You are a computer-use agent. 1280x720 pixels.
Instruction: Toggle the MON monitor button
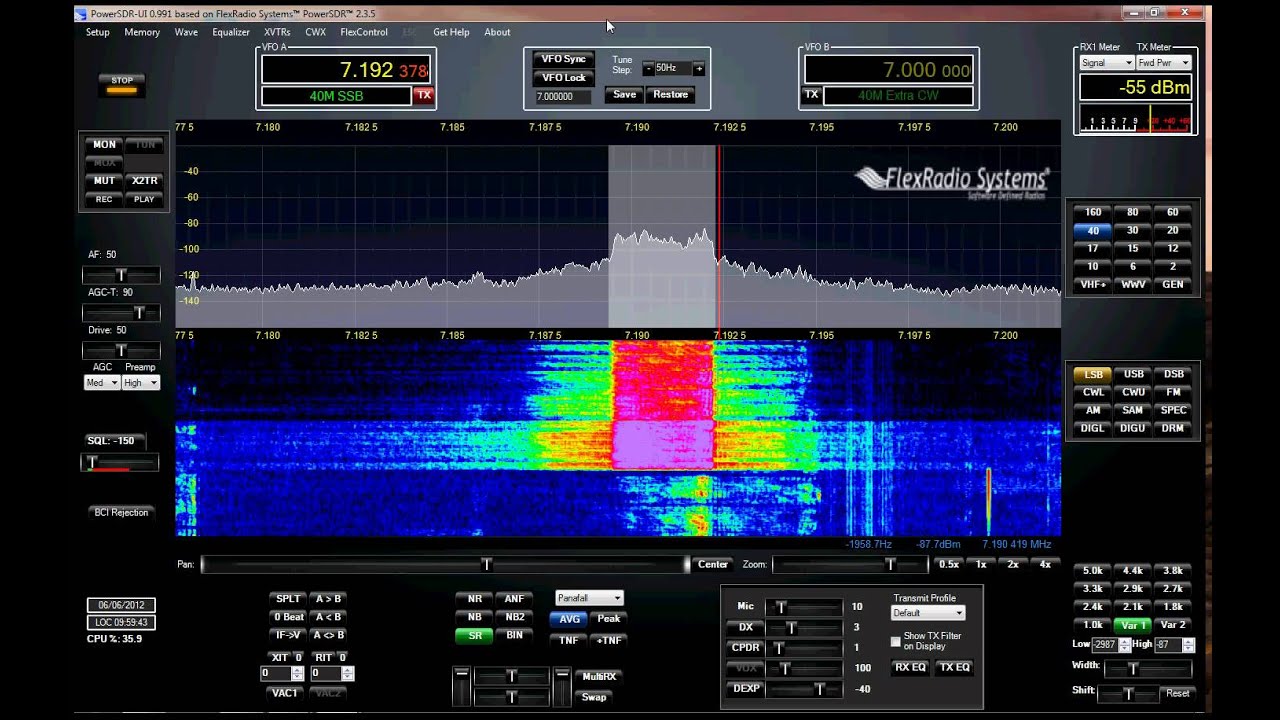pyautogui.click(x=104, y=145)
